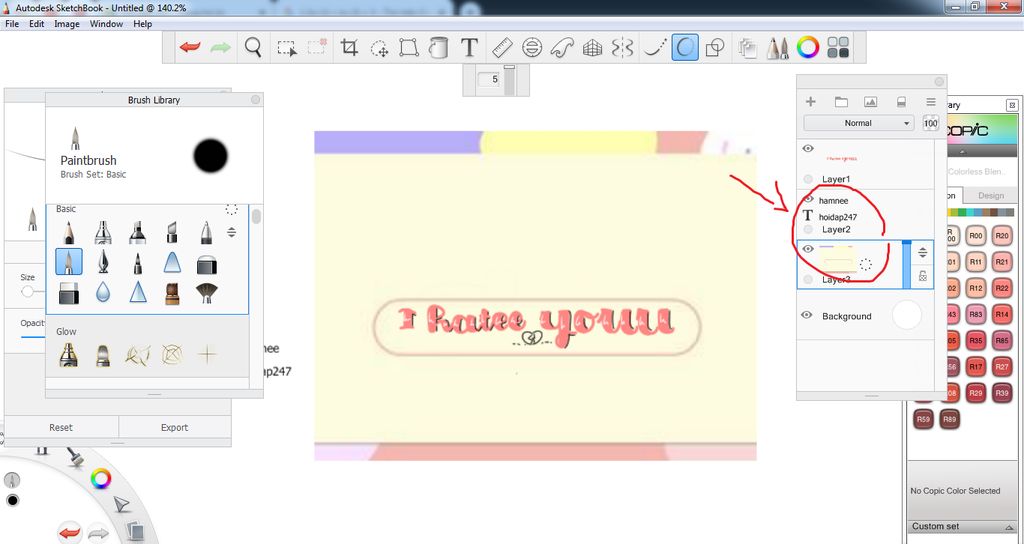Choose the Crop tool
Screen dimensions: 1024x544
[x=349, y=48]
